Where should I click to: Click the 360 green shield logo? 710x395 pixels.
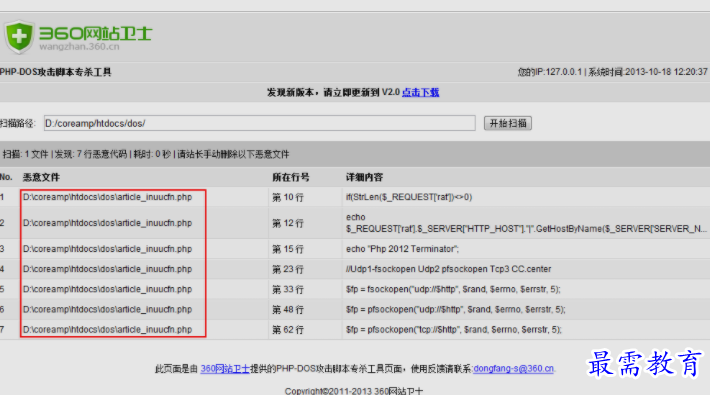19,36
